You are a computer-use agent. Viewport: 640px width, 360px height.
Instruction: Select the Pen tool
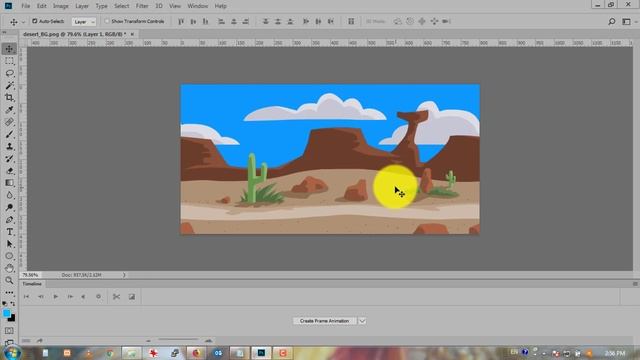tap(9, 220)
